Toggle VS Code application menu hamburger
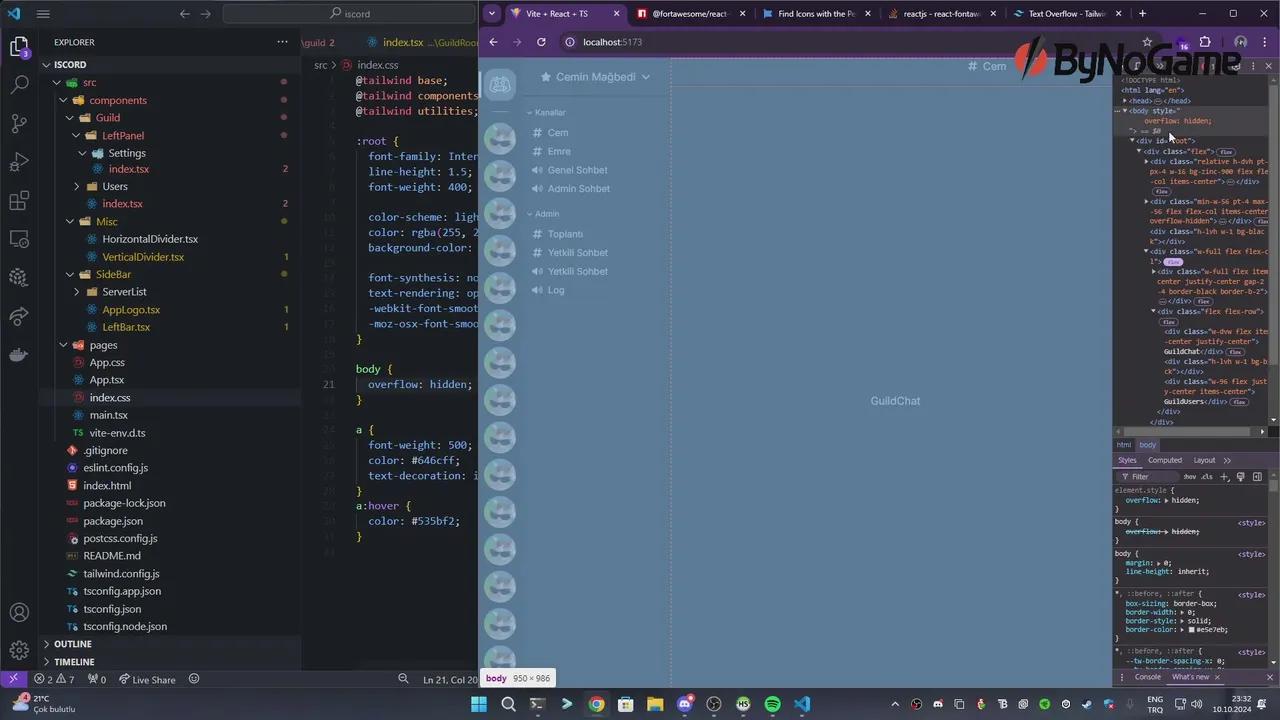This screenshot has height=720, width=1280. click(x=43, y=14)
